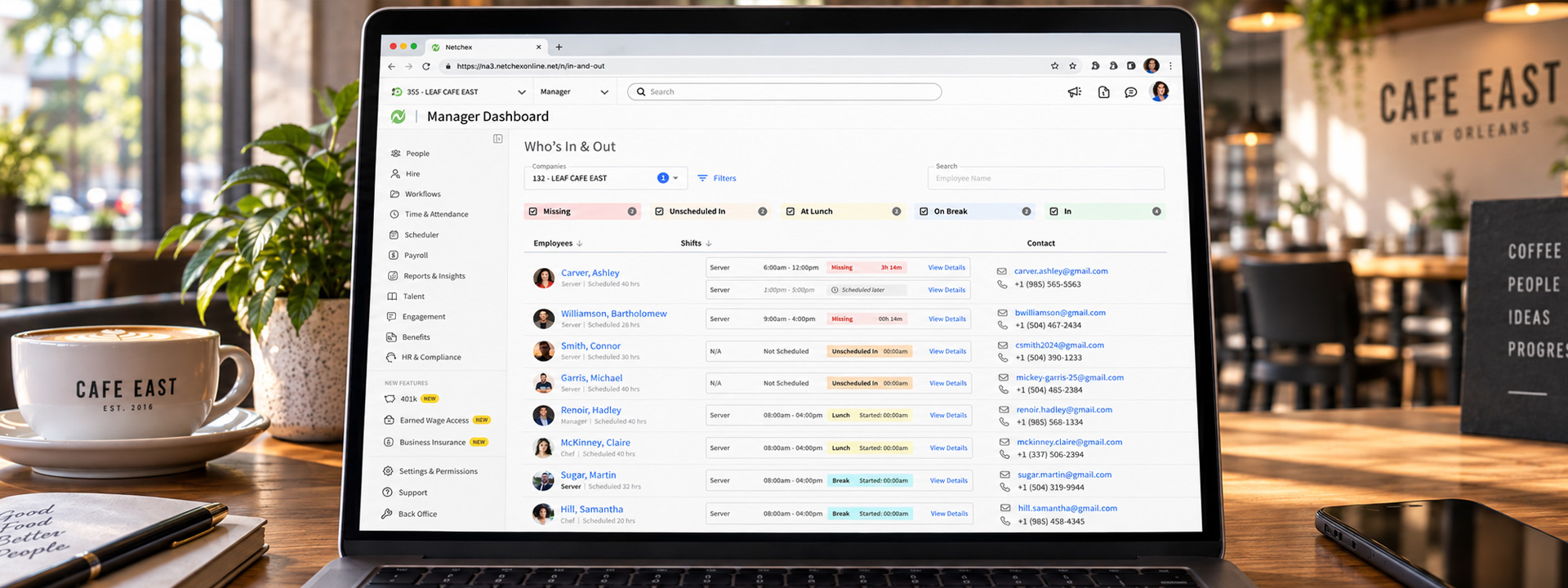Viewport: 1568px width, 588px height.
Task: Open a new browser tab
Action: [x=559, y=47]
